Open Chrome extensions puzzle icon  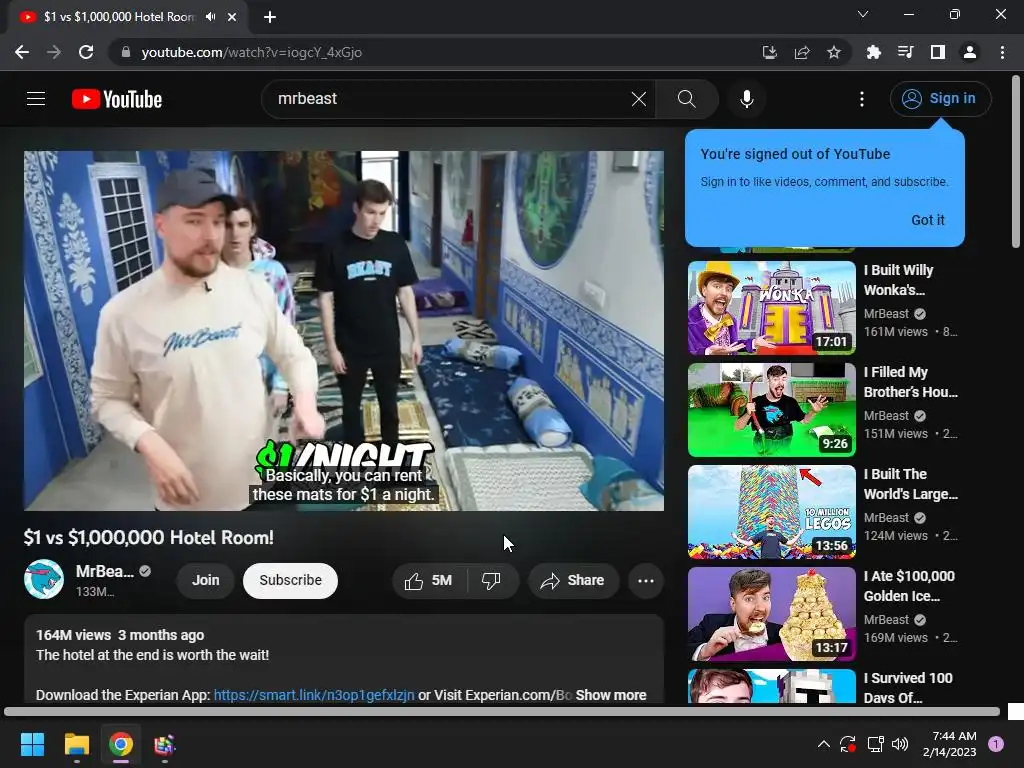(874, 52)
